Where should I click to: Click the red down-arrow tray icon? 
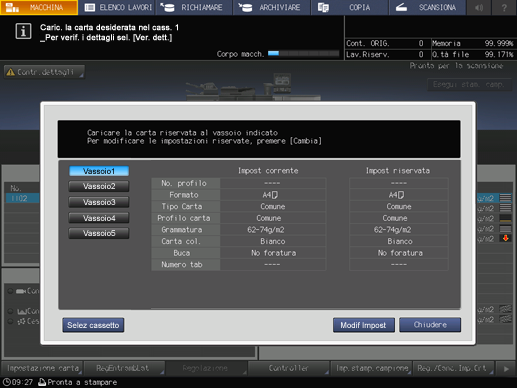(x=505, y=238)
